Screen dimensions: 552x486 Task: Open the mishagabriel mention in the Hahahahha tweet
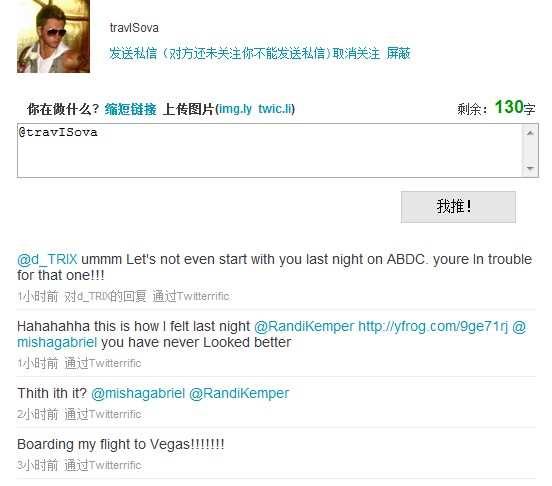(57, 342)
